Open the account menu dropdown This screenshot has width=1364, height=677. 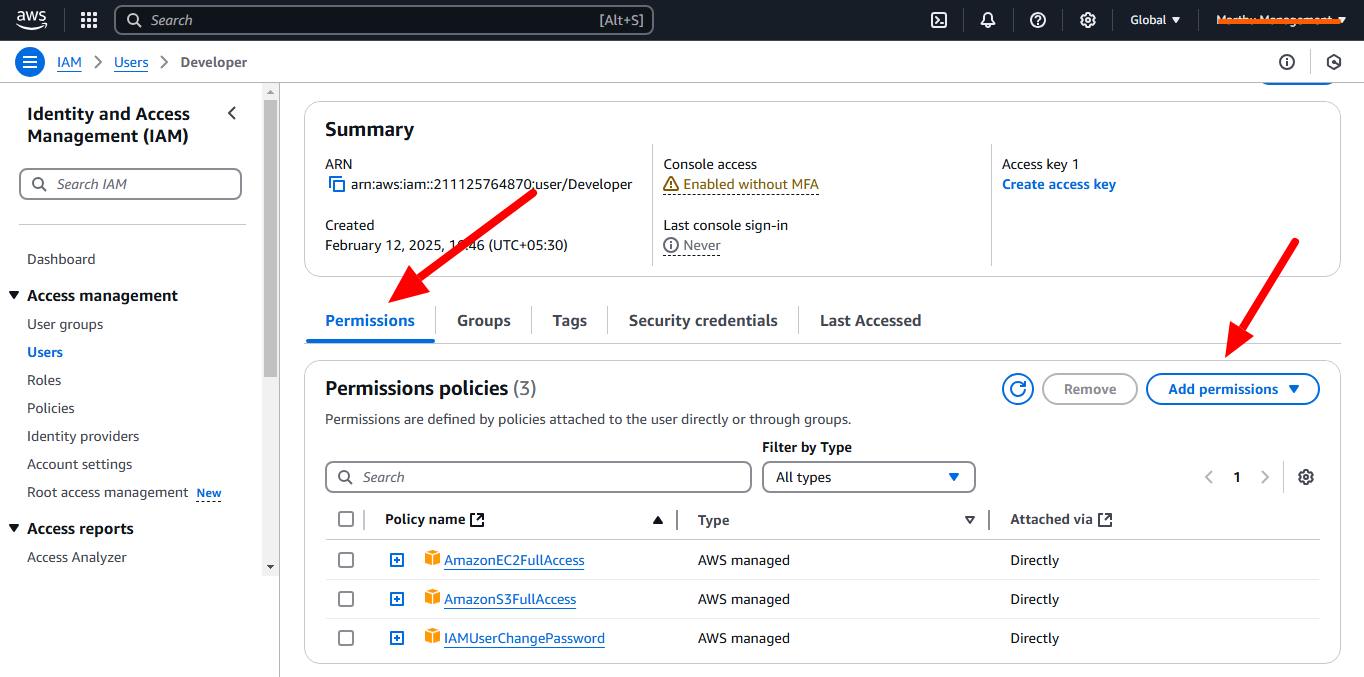tap(1281, 20)
